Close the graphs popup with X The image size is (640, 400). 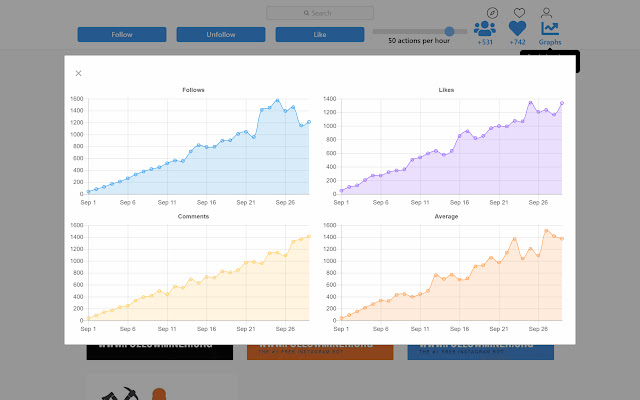[x=78, y=73]
